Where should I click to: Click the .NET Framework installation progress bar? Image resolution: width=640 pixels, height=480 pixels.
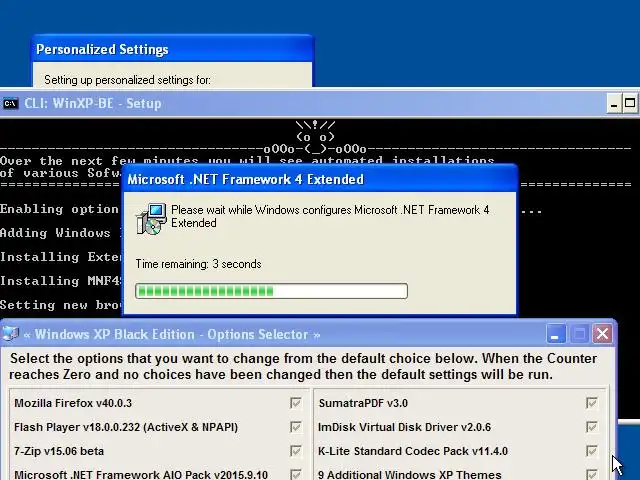(271, 291)
